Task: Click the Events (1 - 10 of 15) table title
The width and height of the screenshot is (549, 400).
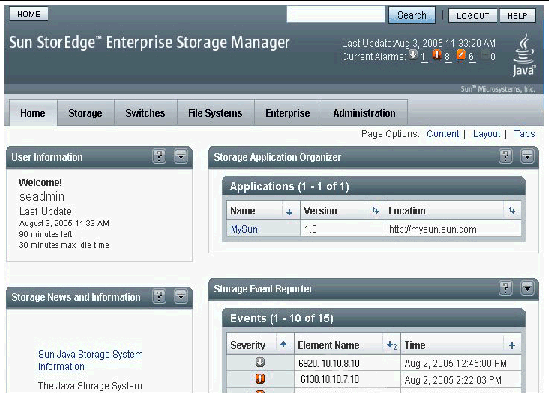Action: coord(282,318)
